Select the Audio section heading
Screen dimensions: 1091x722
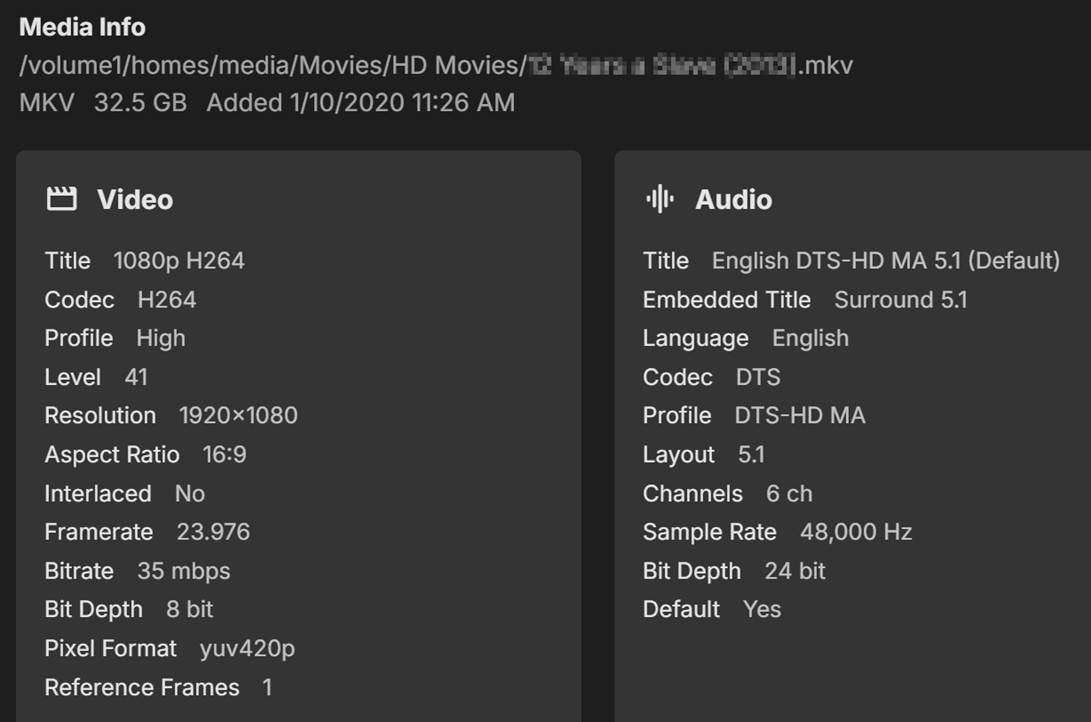[x=733, y=200]
